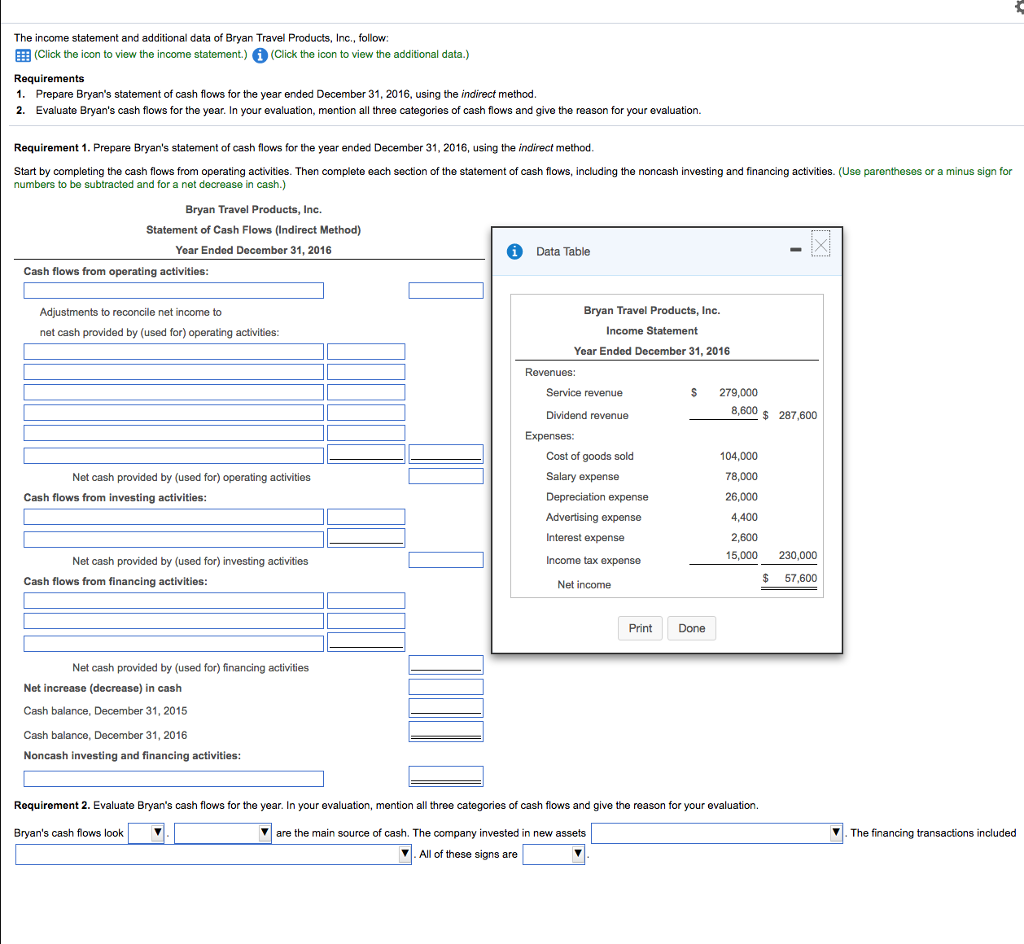Click the "279,000" service revenue value
The height and width of the screenshot is (944, 1024).
739,392
